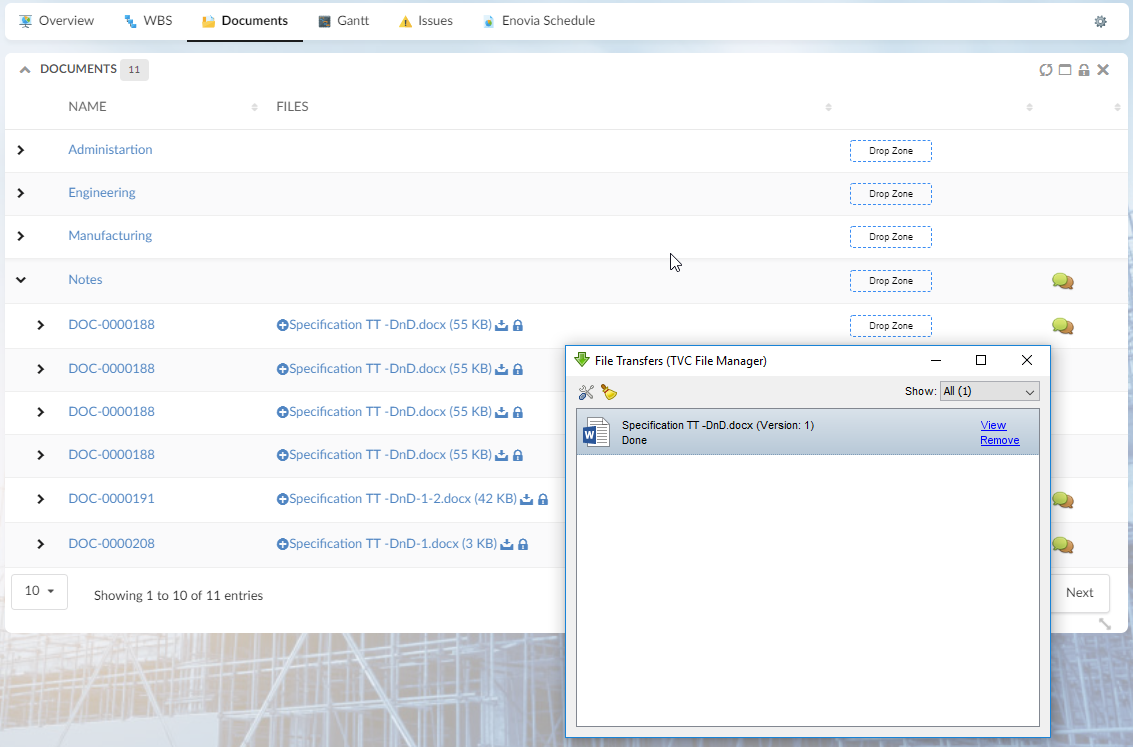
Task: Switch to the Issues tab
Action: tap(425, 21)
